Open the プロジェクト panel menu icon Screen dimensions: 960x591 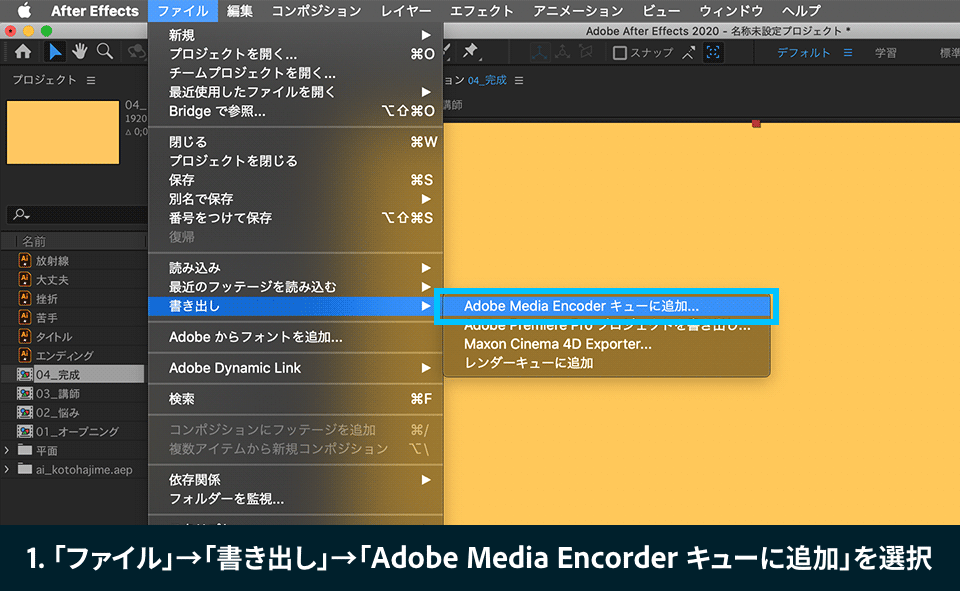pos(91,80)
